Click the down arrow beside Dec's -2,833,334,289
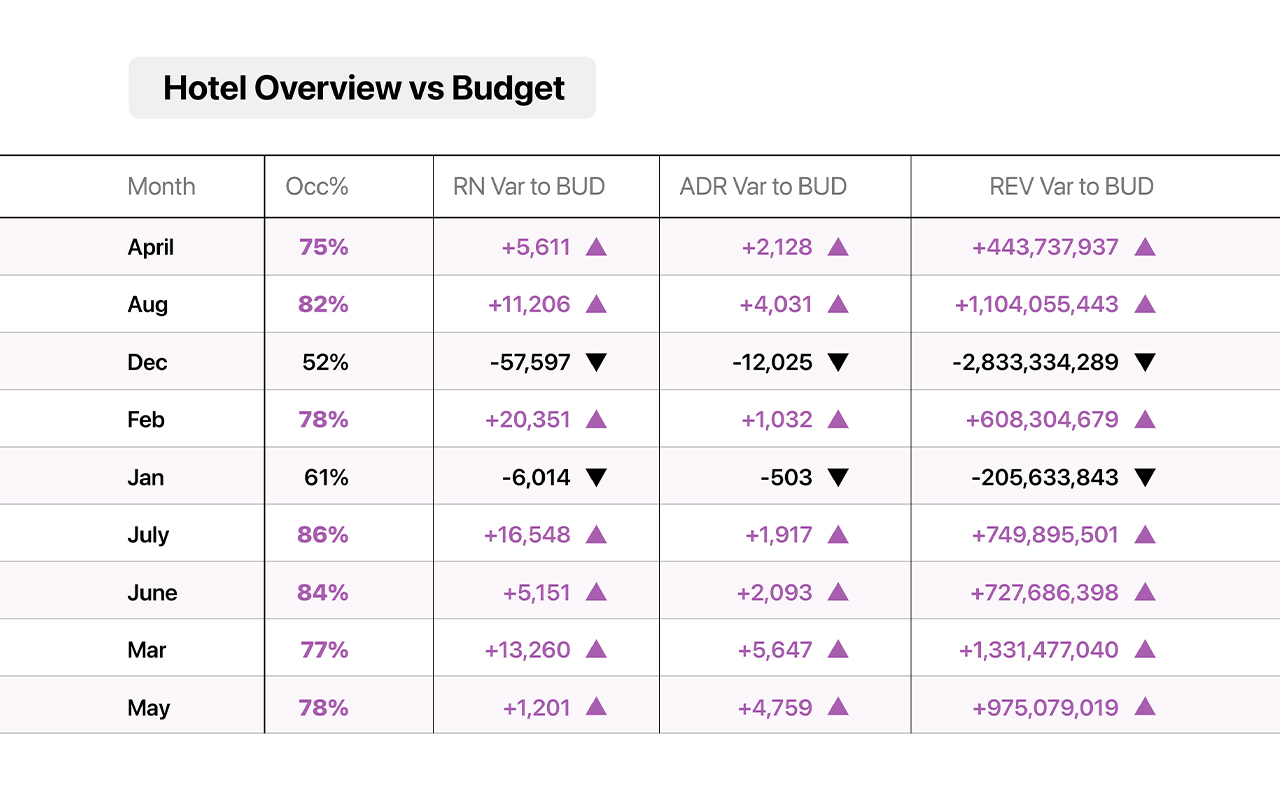This screenshot has height=800, width=1280. (1145, 362)
